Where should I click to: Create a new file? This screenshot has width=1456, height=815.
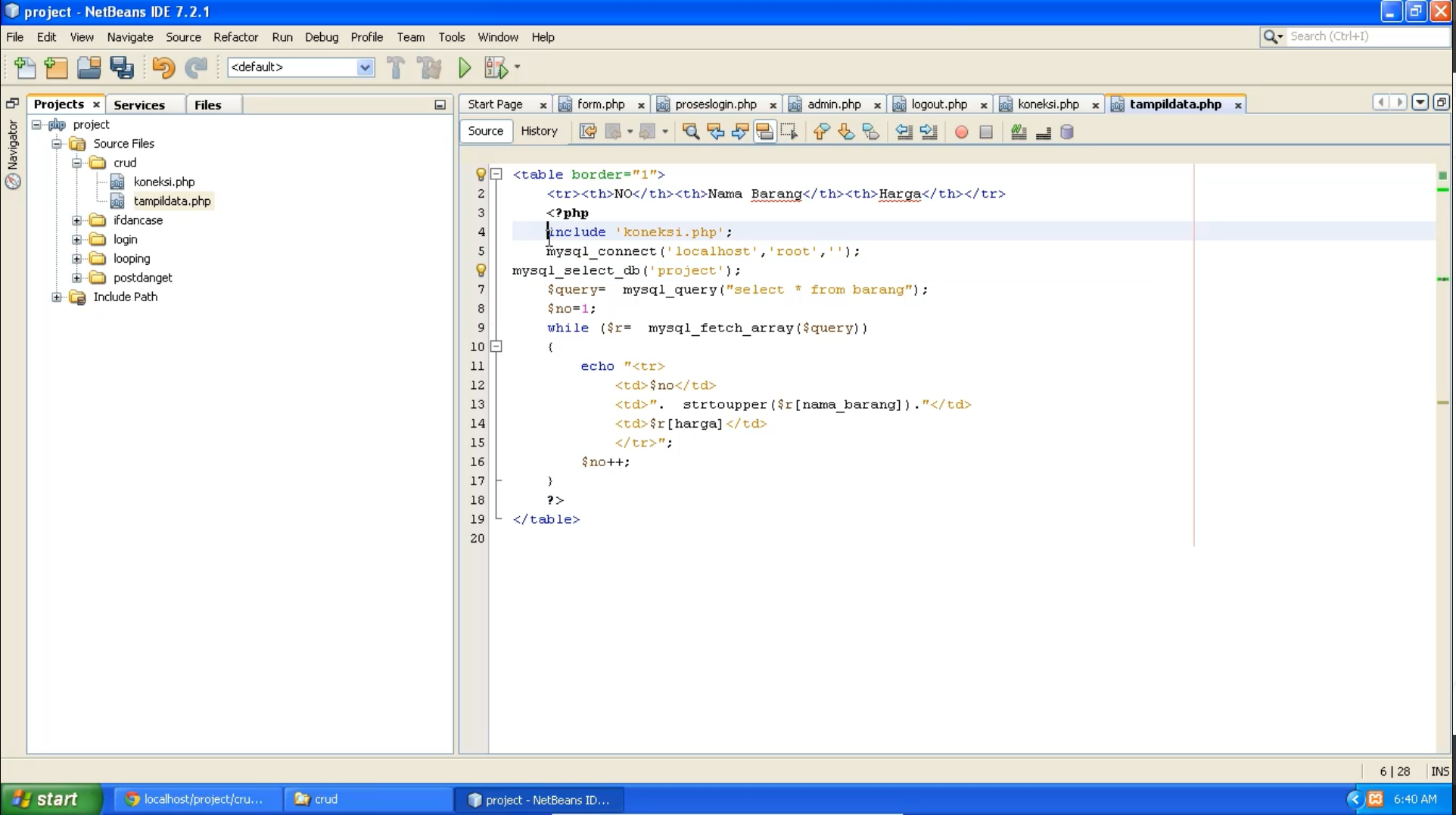[24, 67]
